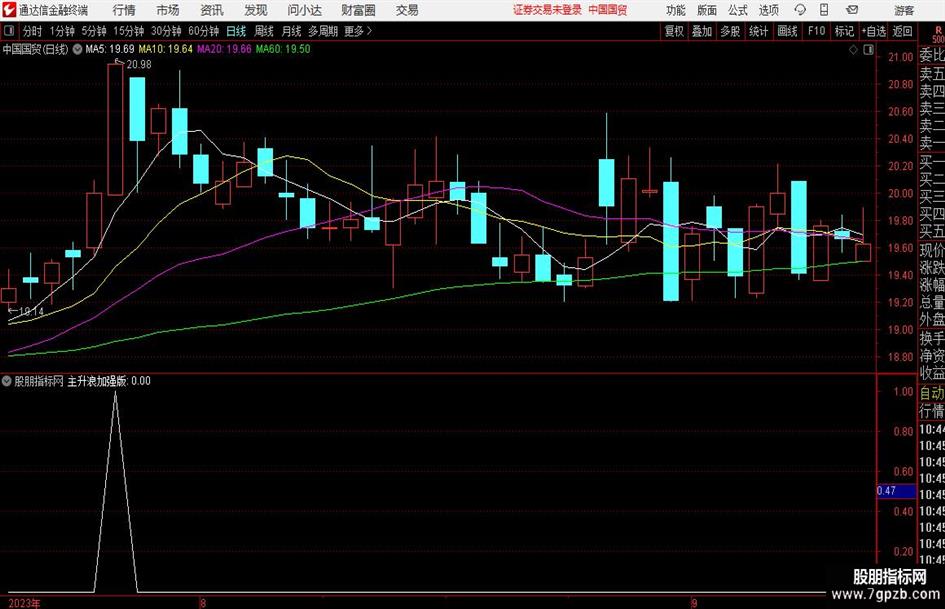Click the month 9 timeline marker
Screen dimensions: 945x609
point(694,603)
